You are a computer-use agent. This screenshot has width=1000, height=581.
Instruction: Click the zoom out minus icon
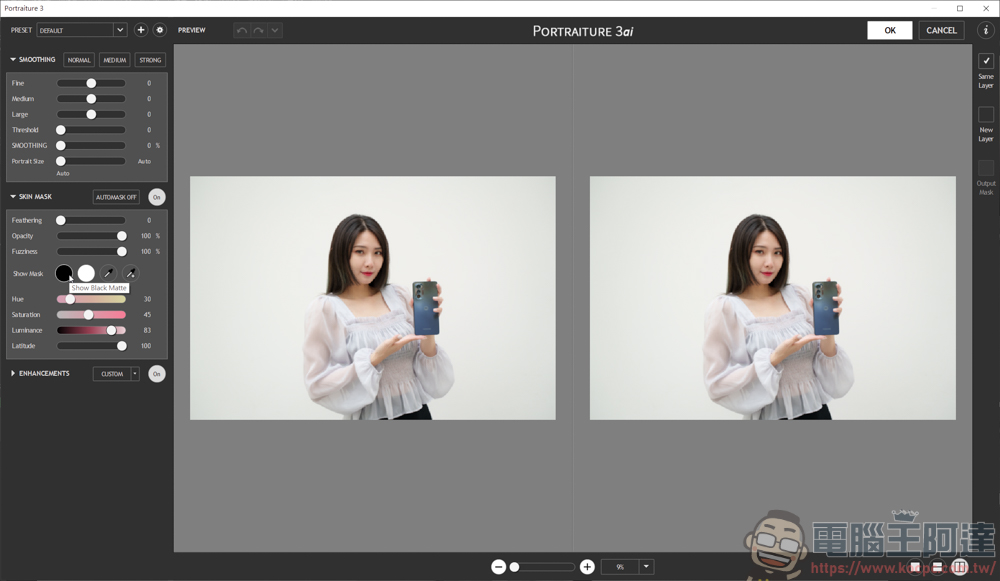[x=498, y=567]
